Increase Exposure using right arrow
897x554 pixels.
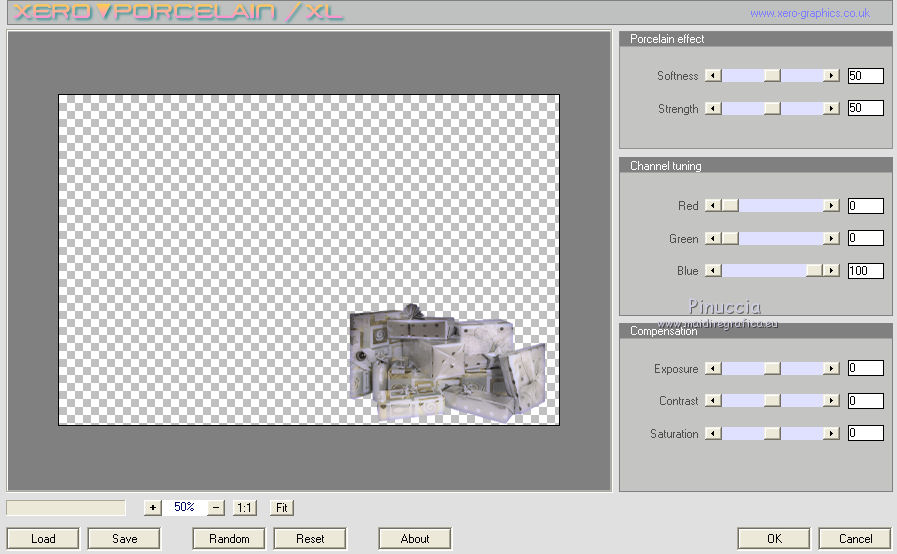click(x=831, y=368)
